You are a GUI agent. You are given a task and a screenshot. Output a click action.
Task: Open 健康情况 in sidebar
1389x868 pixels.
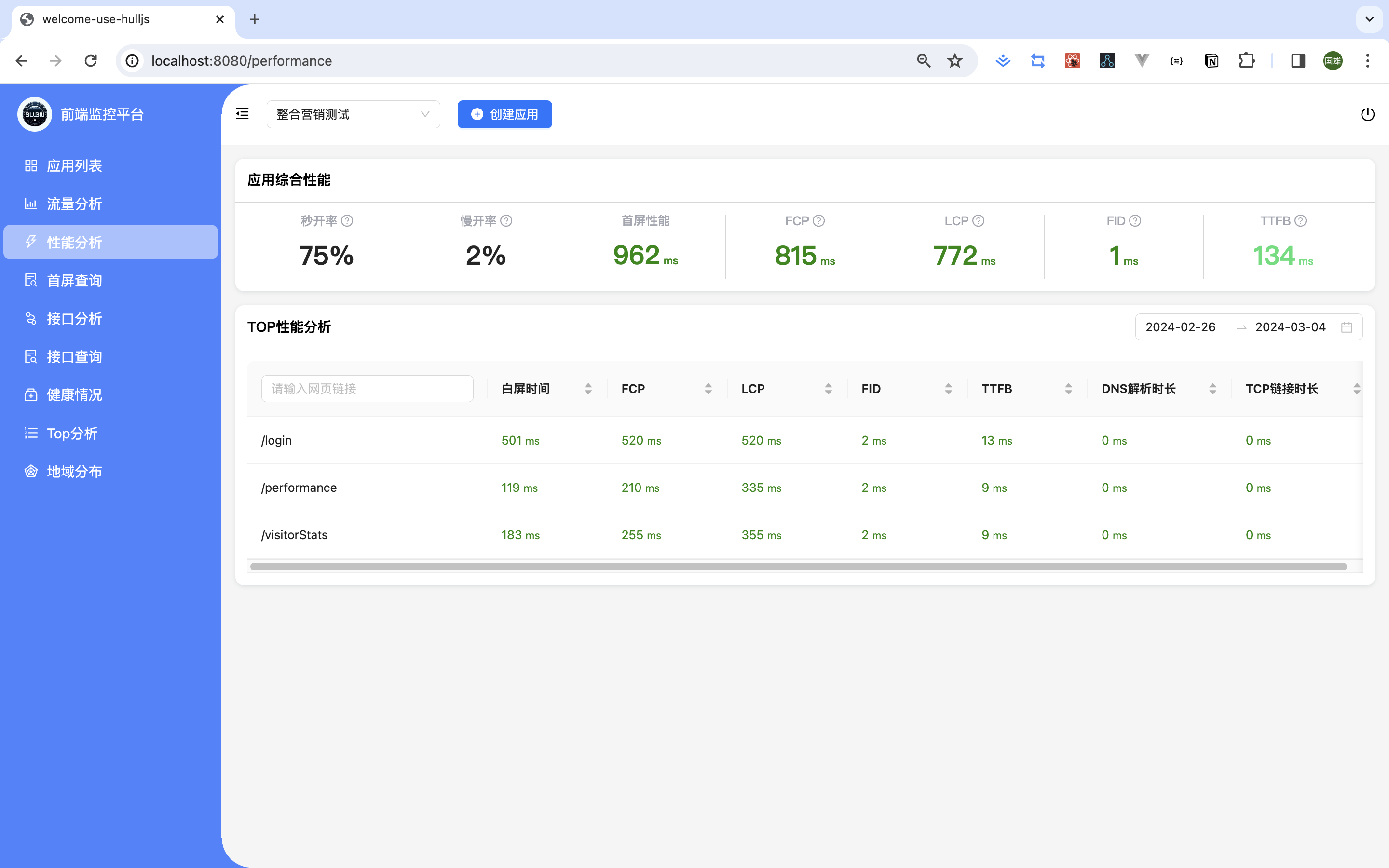tap(110, 395)
